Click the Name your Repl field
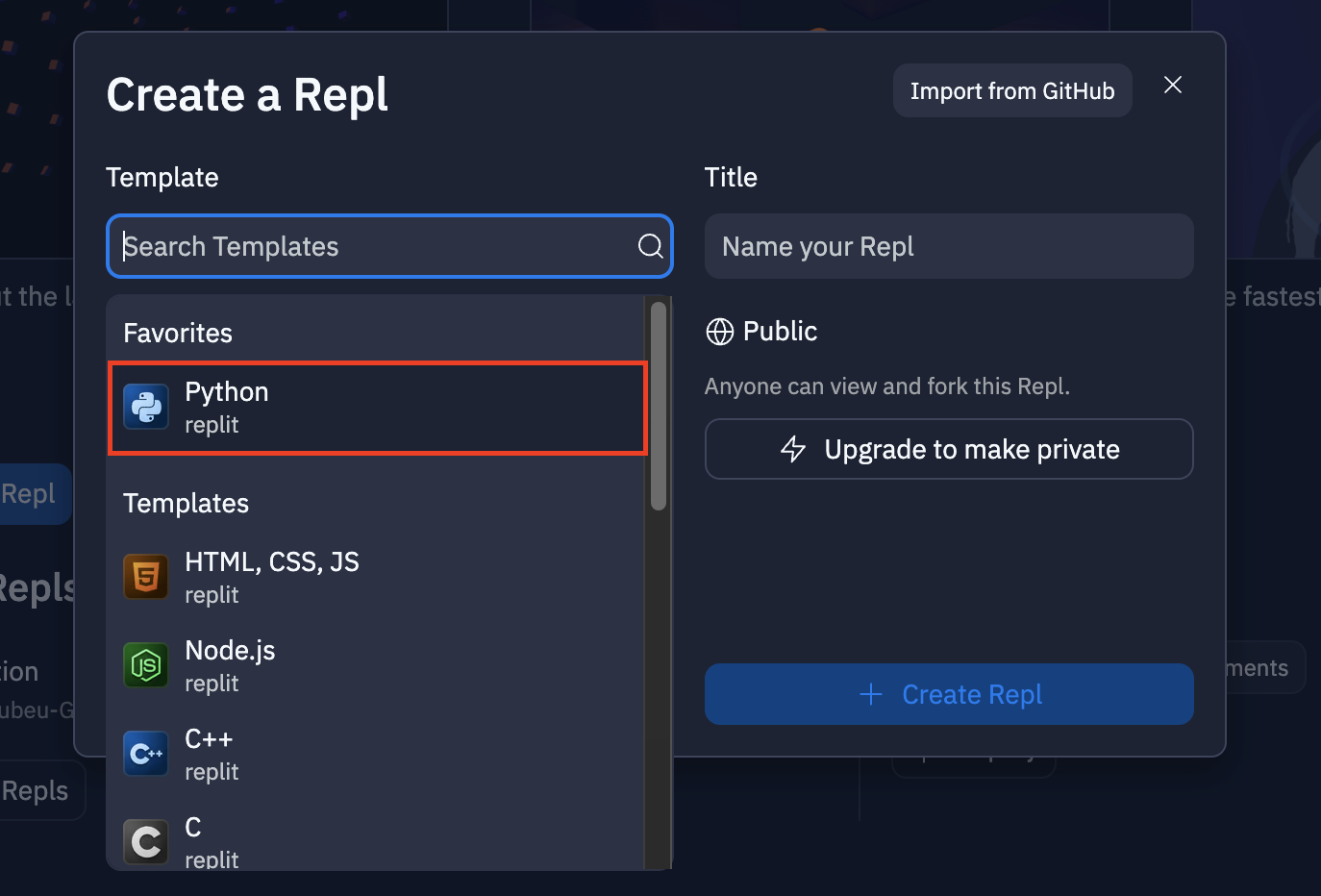The image size is (1321, 896). [949, 246]
